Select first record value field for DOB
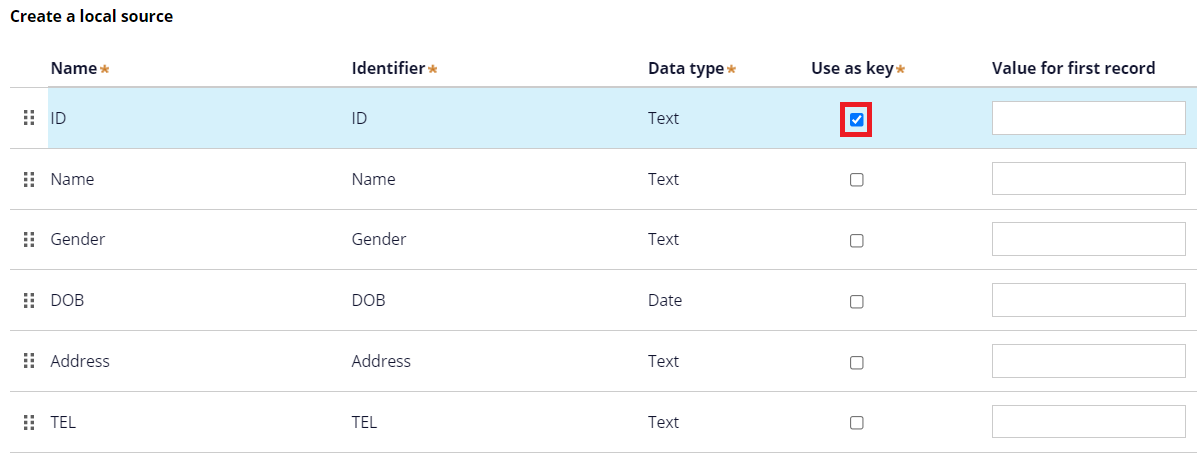 coord(1089,300)
